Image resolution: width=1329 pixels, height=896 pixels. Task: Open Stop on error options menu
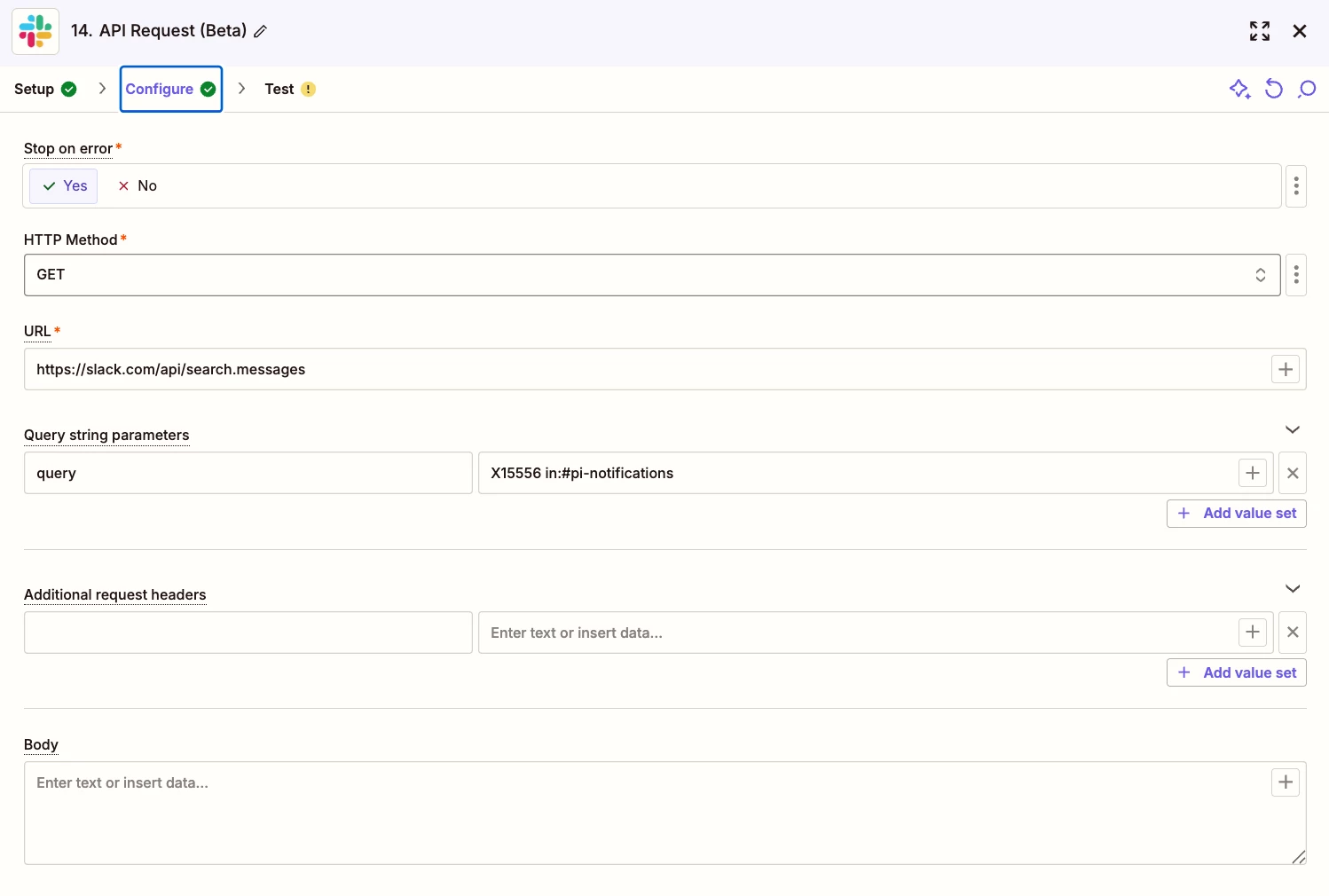click(x=1296, y=185)
